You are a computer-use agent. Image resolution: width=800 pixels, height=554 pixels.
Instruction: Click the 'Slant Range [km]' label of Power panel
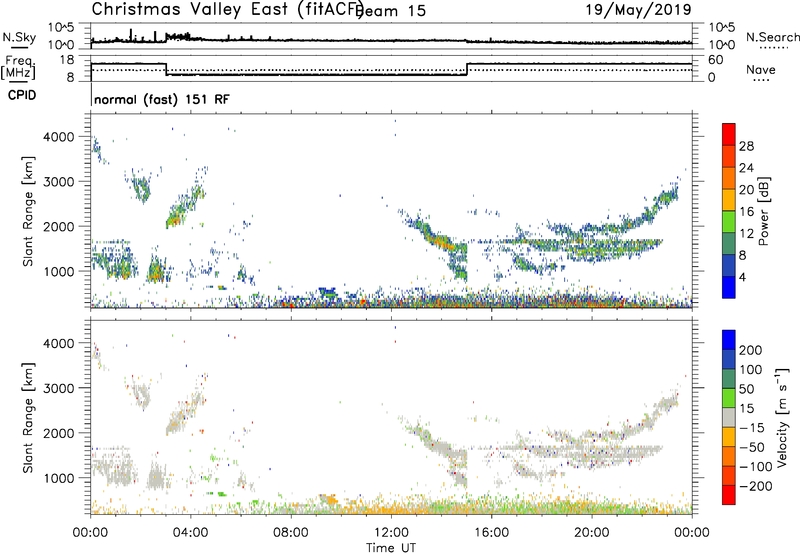(x=28, y=211)
